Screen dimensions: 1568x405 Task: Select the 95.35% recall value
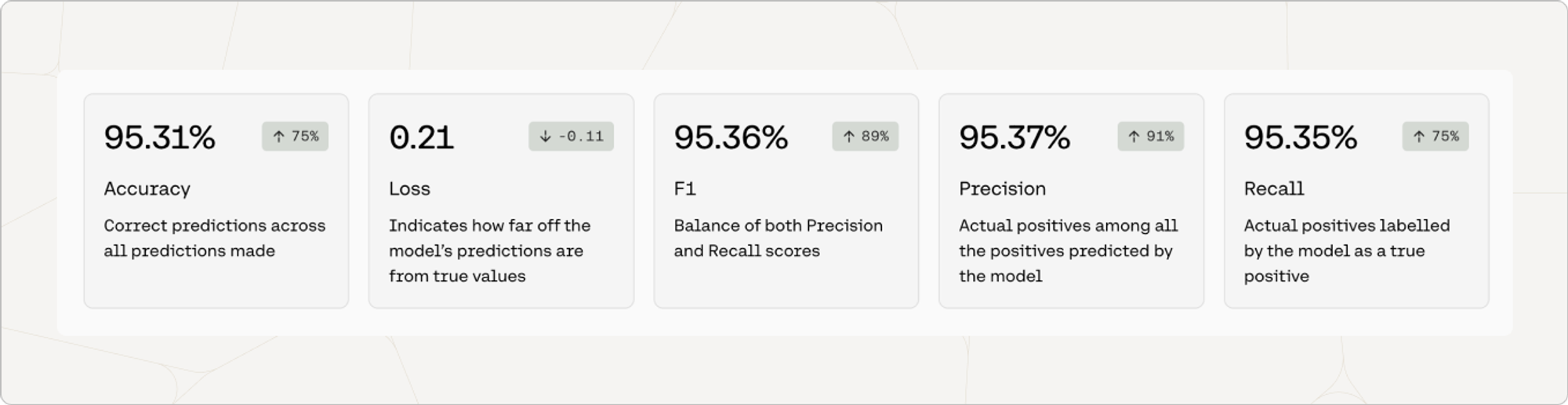[1300, 137]
